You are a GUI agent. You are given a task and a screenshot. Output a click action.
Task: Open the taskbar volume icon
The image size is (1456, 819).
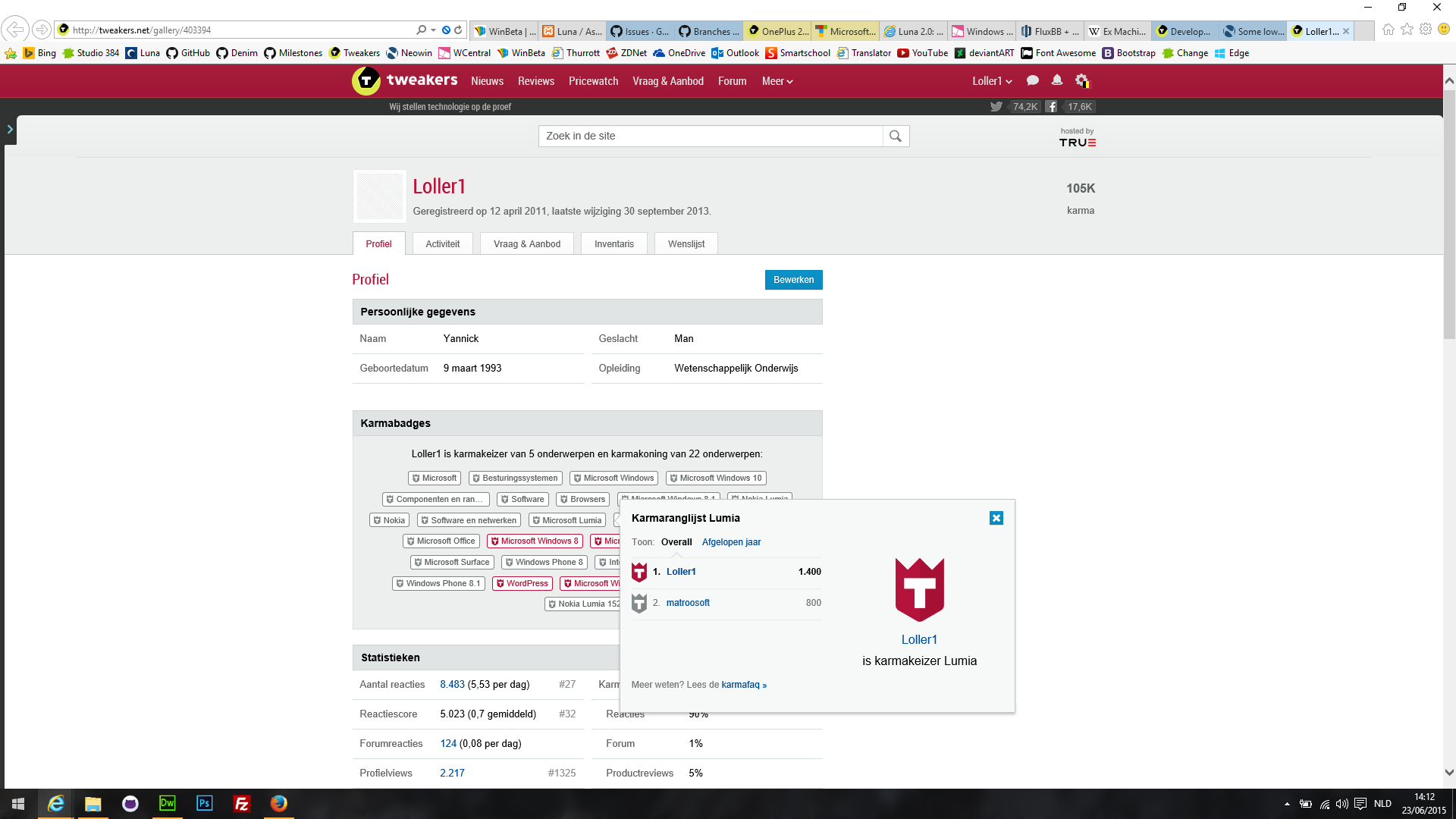pos(1342,804)
